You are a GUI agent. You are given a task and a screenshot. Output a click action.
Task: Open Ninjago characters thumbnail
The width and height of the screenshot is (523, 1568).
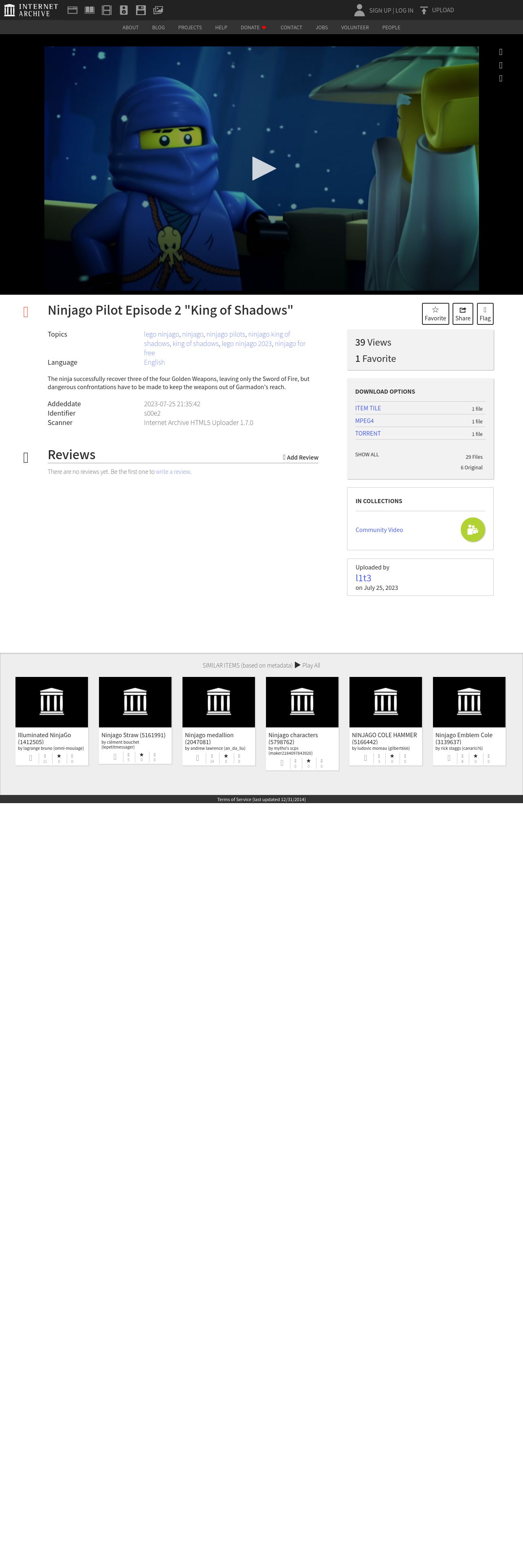click(302, 702)
